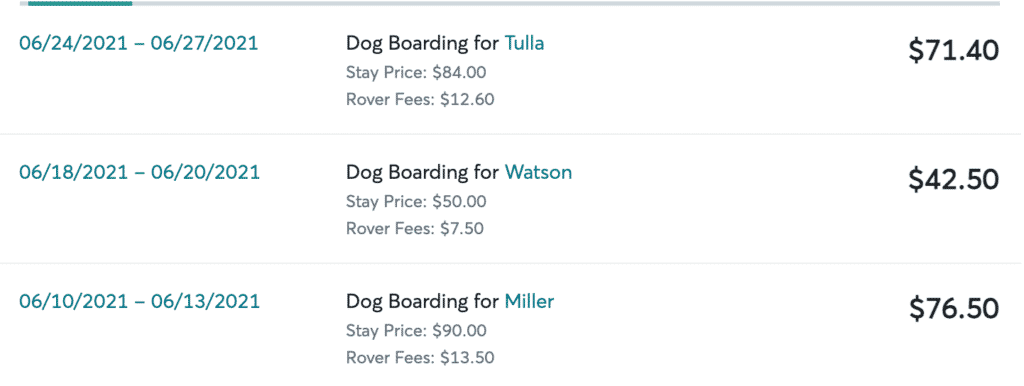Click the Stay Price $90.00 line

416,331
